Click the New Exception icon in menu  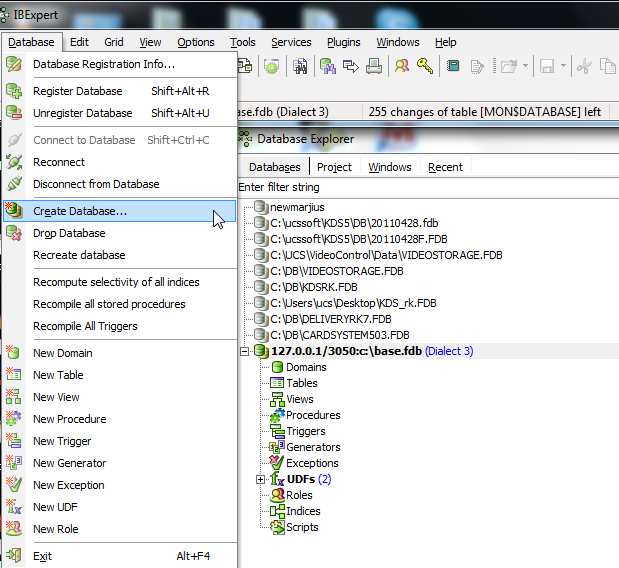click(14, 484)
